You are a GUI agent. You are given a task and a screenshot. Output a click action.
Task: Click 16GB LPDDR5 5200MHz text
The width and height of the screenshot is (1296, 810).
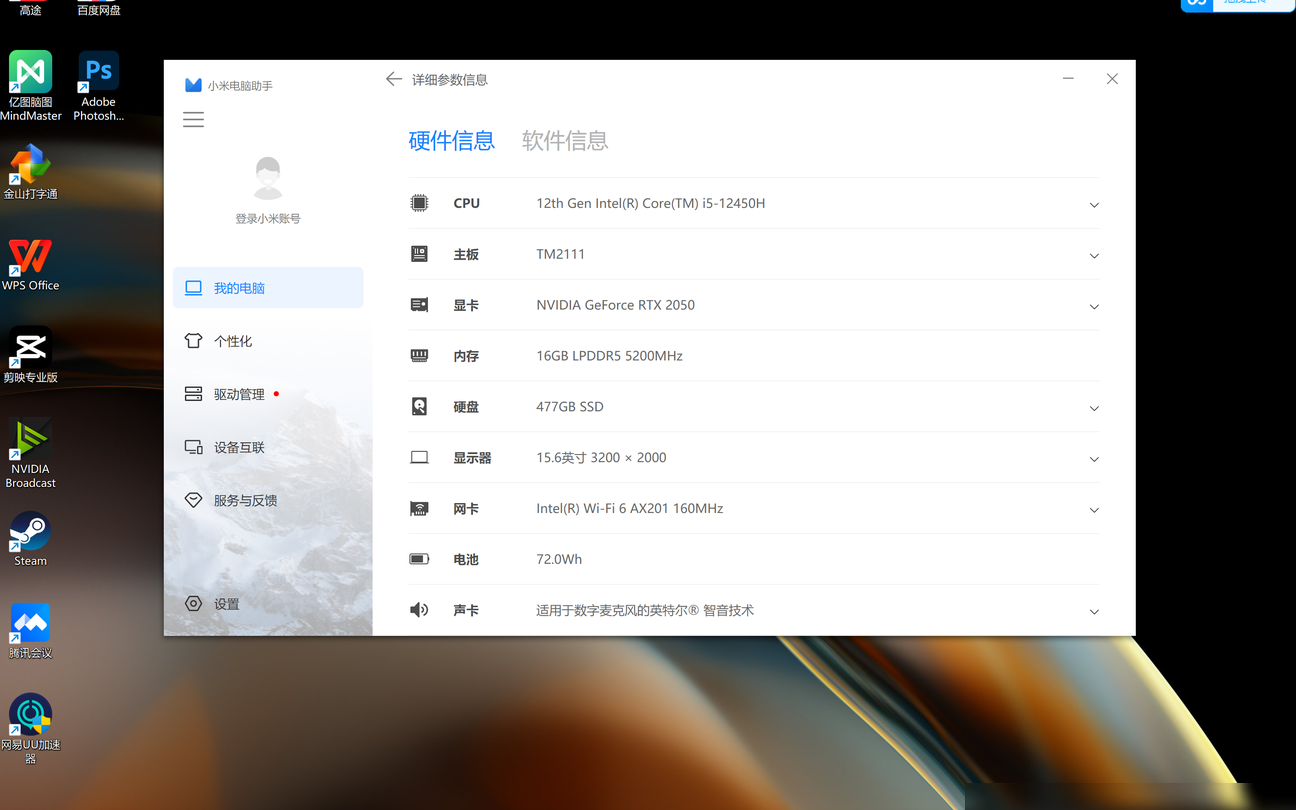tap(609, 356)
